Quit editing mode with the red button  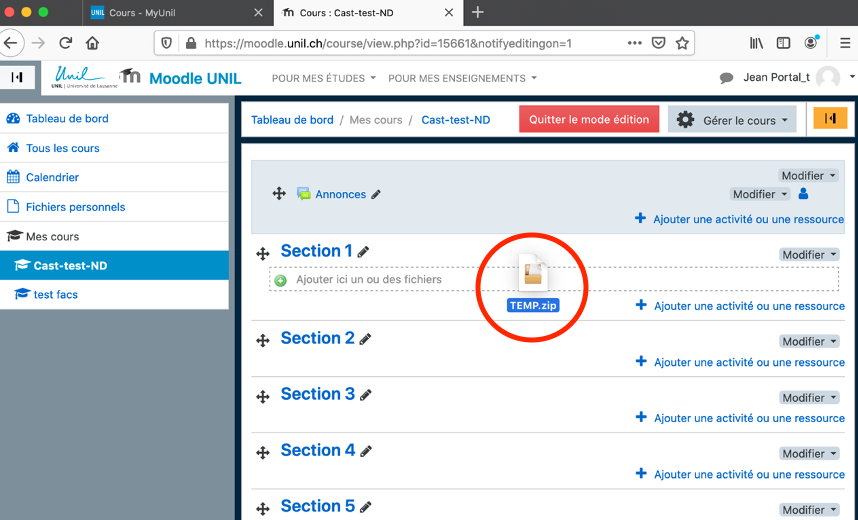(x=589, y=119)
